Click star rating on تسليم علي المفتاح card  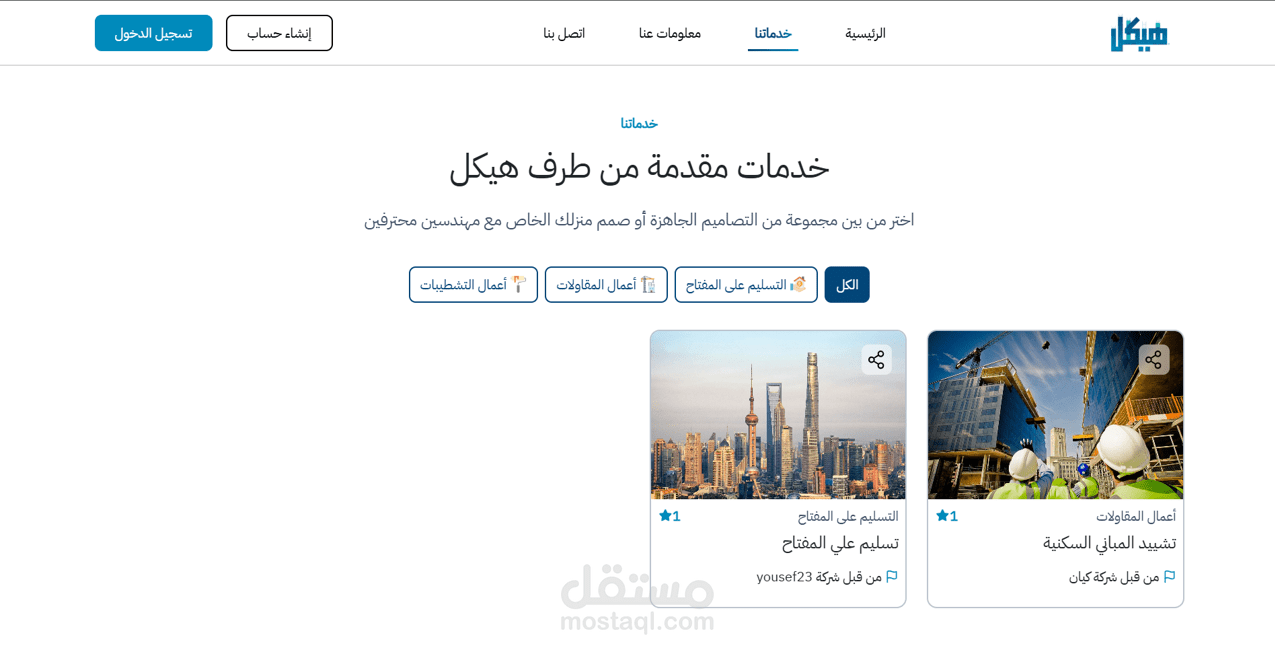click(670, 516)
